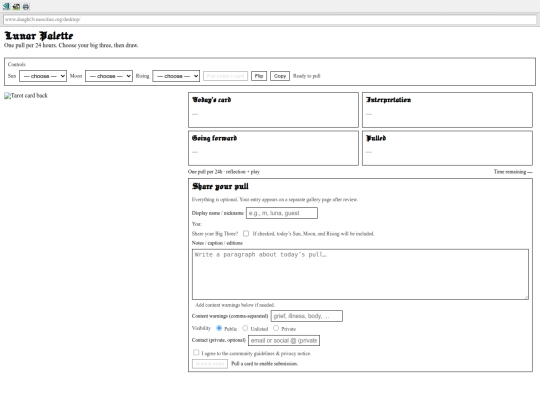The image size is (540, 405).
Task: Select the Unlisted visibility option
Action: 245,328
